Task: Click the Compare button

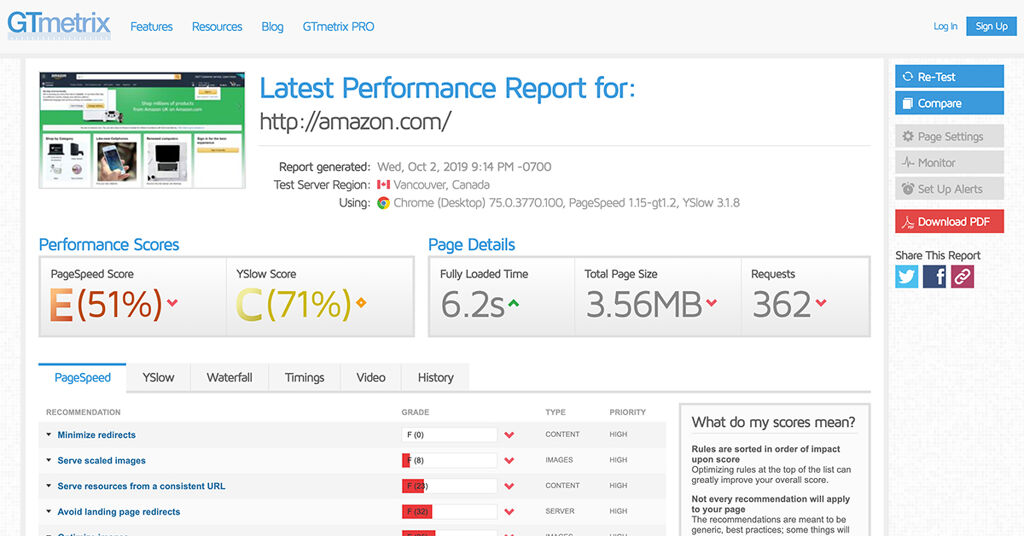Action: (949, 103)
